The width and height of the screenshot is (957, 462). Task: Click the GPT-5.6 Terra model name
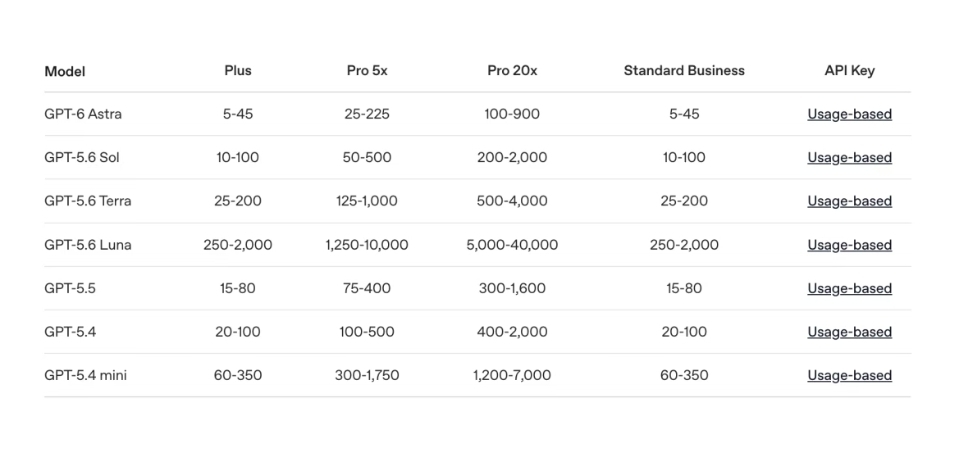pos(88,201)
